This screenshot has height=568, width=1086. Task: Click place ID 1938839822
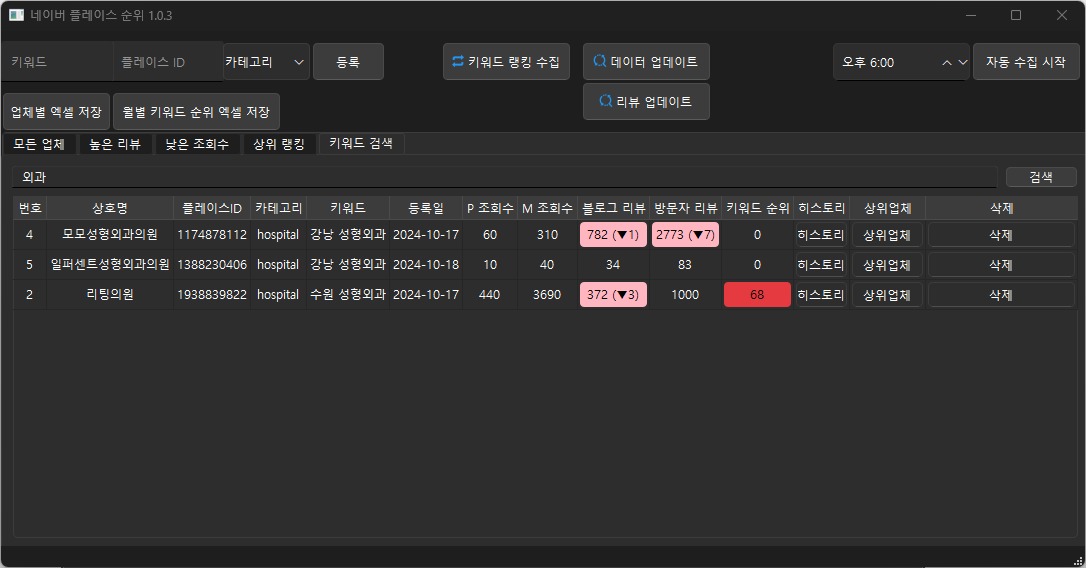click(x=212, y=294)
